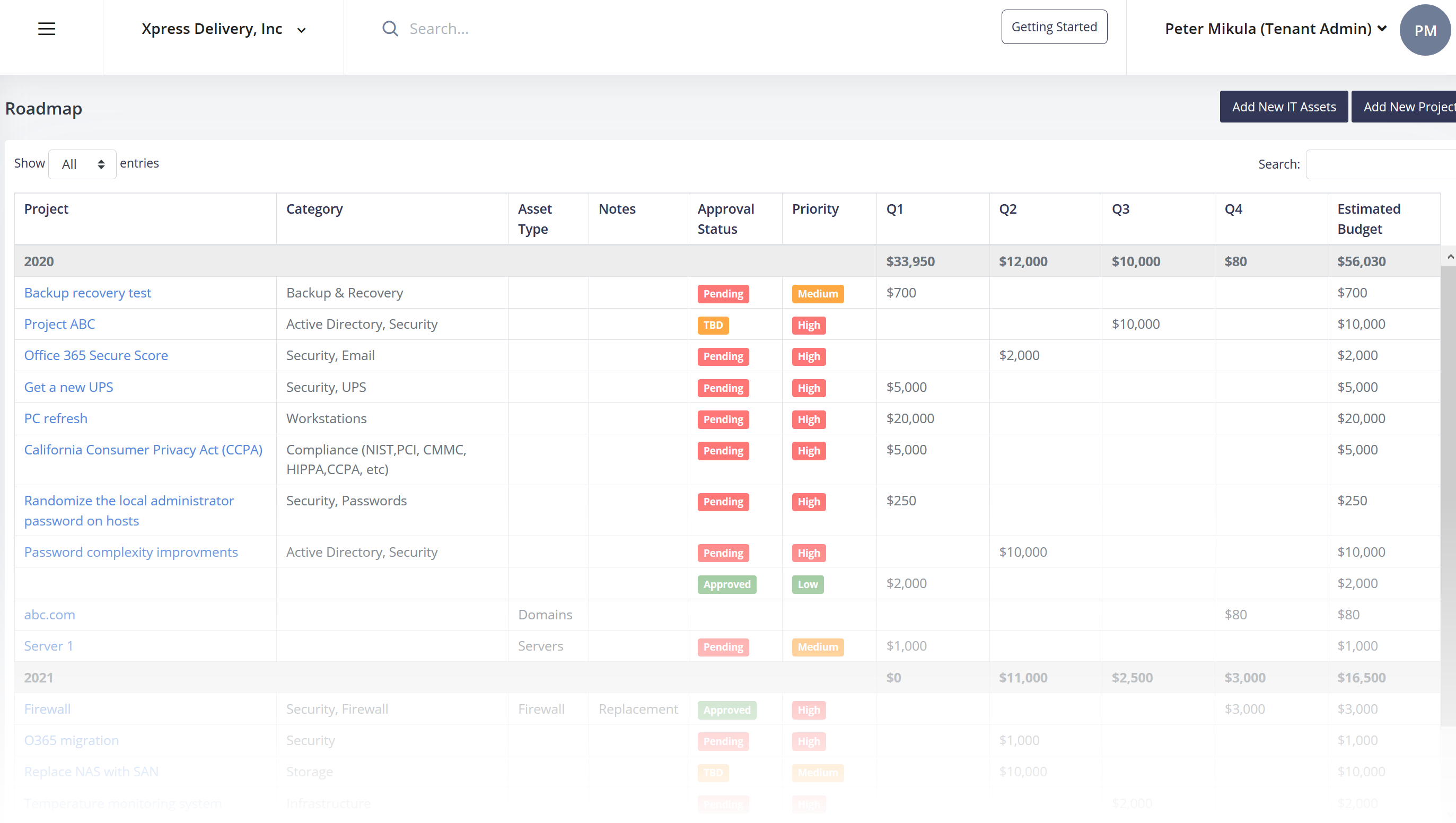
Task: Click the search magnifier icon
Action: point(390,29)
